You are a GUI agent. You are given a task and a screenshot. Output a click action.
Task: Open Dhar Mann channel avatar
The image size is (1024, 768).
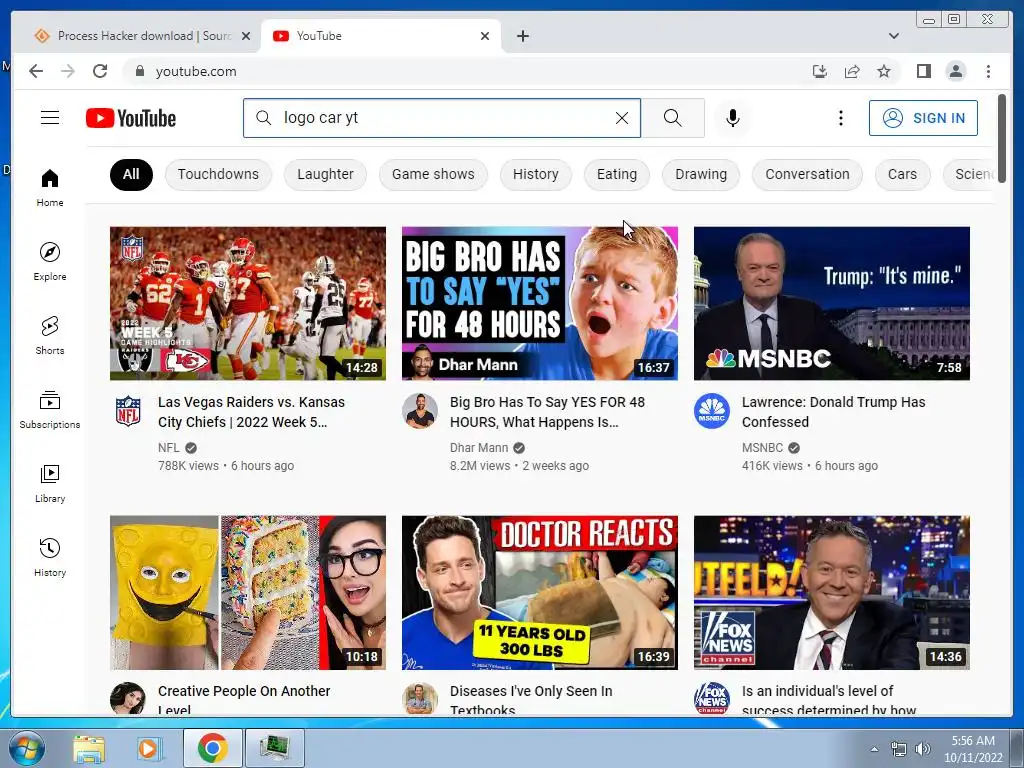(420, 411)
